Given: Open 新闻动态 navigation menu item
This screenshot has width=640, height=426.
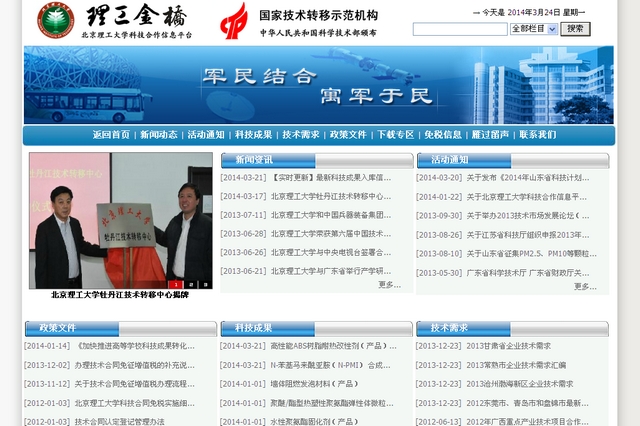Looking at the screenshot, I should click(x=158, y=135).
